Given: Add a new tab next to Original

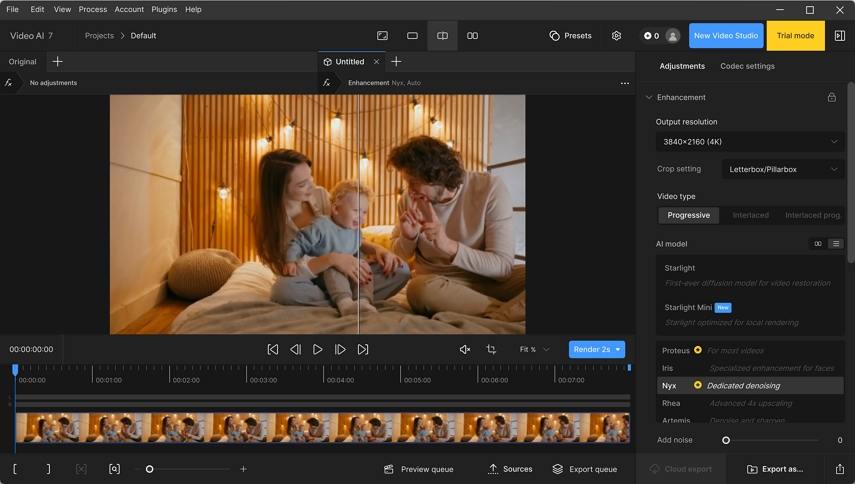Looking at the screenshot, I should pyautogui.click(x=57, y=62).
